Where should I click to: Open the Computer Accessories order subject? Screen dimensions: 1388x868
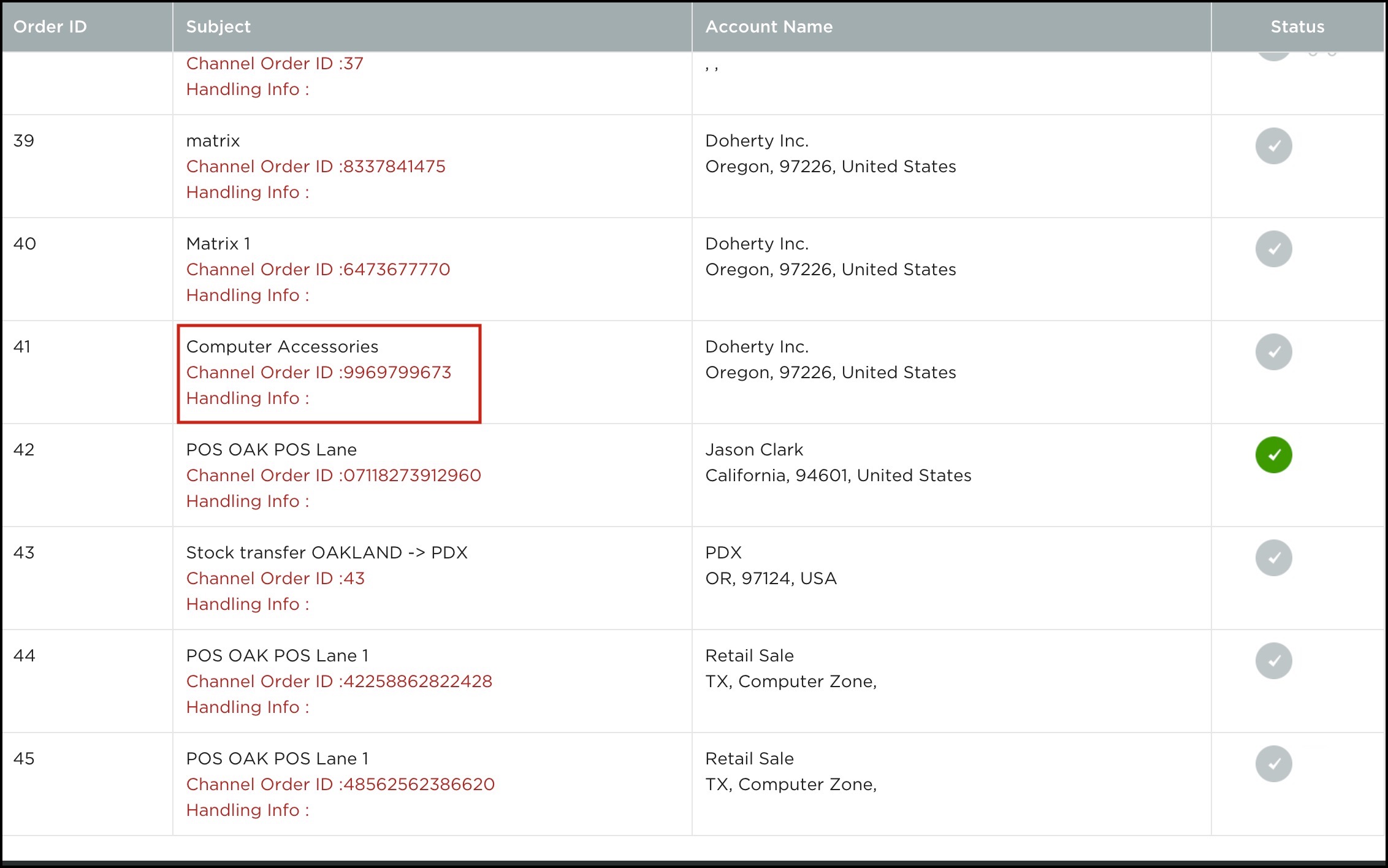coord(282,346)
